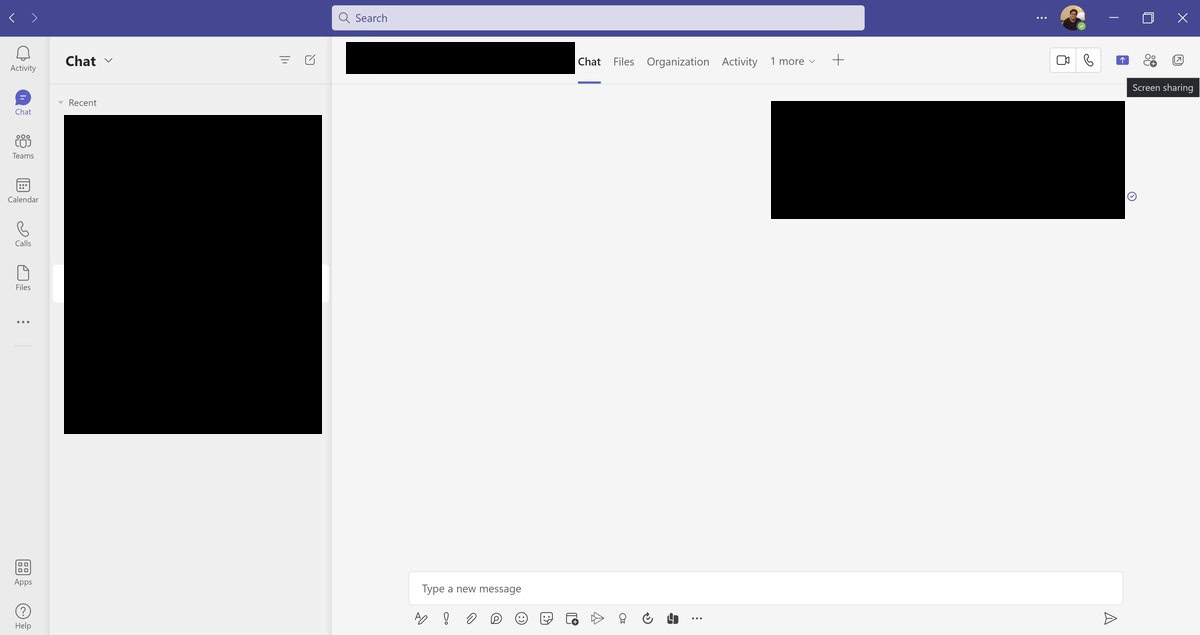Screen dimensions: 1200x635
Task: Switch to the Activity tab
Action: click(740, 61)
